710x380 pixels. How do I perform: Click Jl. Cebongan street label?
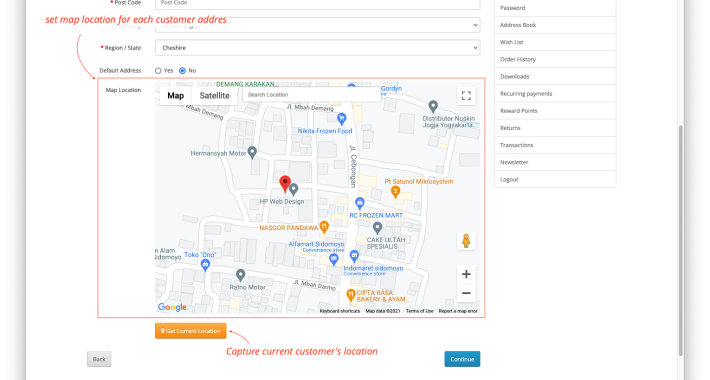click(x=353, y=166)
